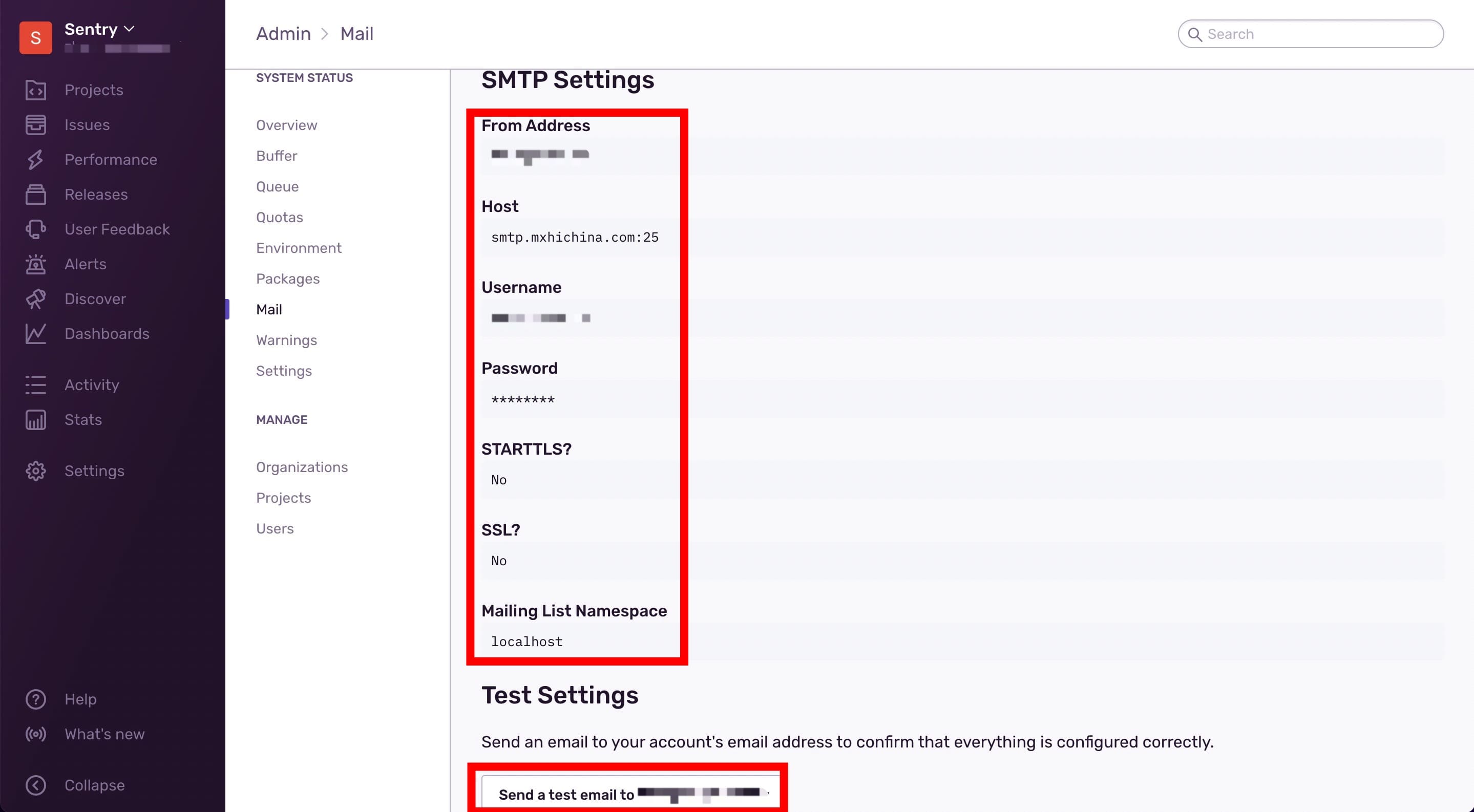1474x812 pixels.
Task: Expand the Sentry organization dropdown
Action: (99, 29)
